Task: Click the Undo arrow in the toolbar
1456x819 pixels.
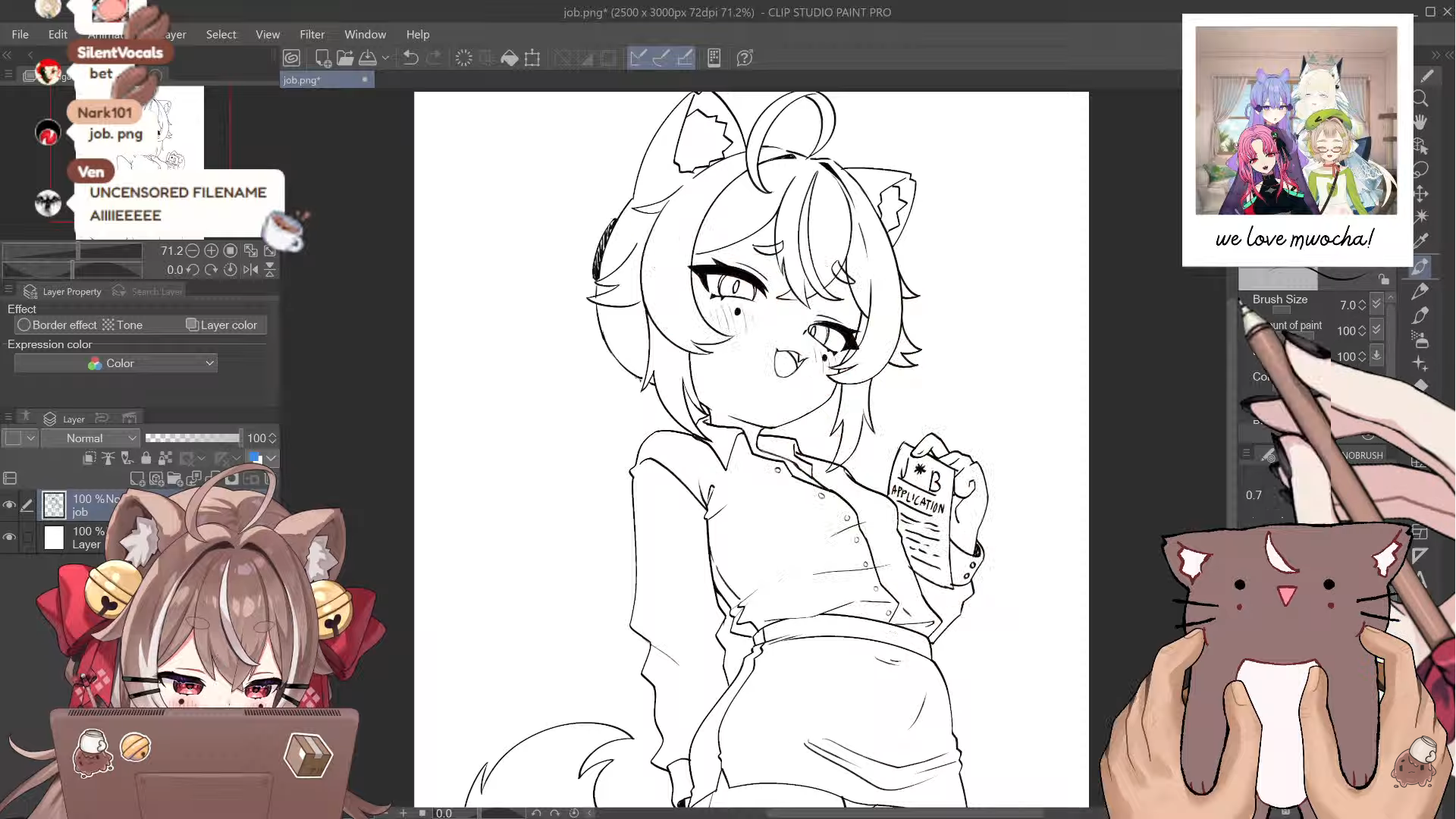Action: [410, 58]
